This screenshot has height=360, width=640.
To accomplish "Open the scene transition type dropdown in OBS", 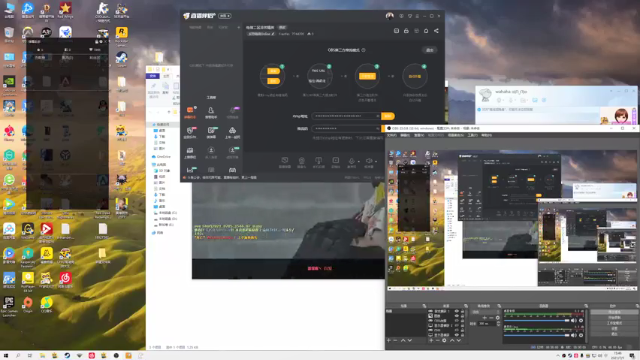I will (486, 312).
